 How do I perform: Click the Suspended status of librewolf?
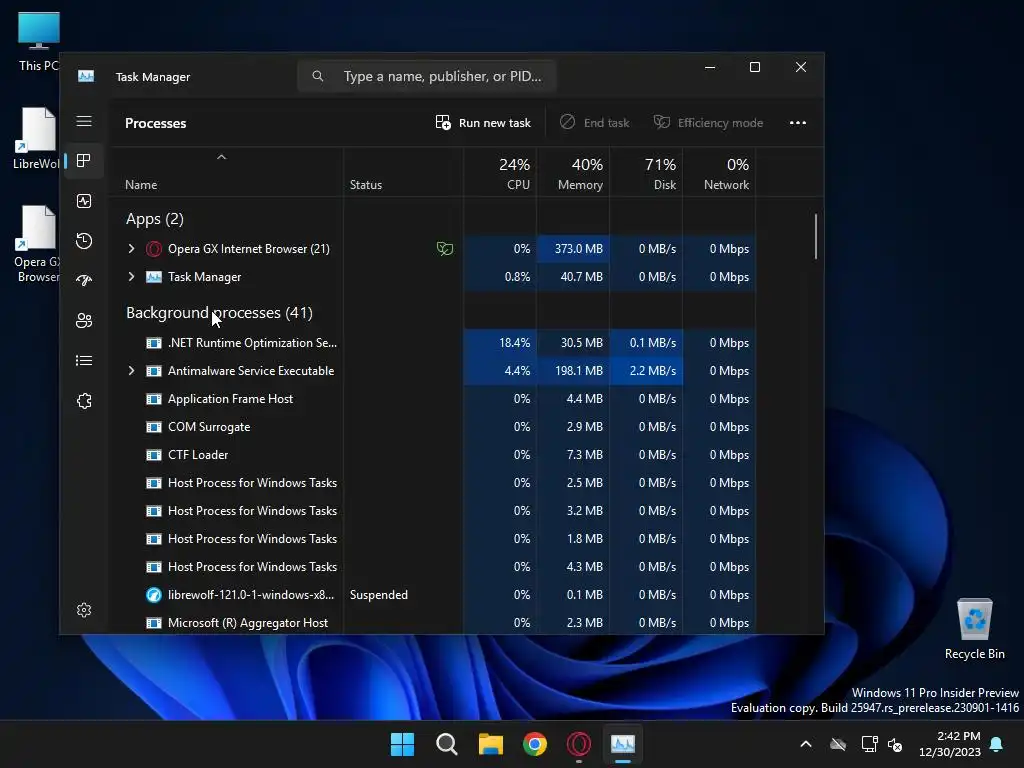pyautogui.click(x=379, y=595)
